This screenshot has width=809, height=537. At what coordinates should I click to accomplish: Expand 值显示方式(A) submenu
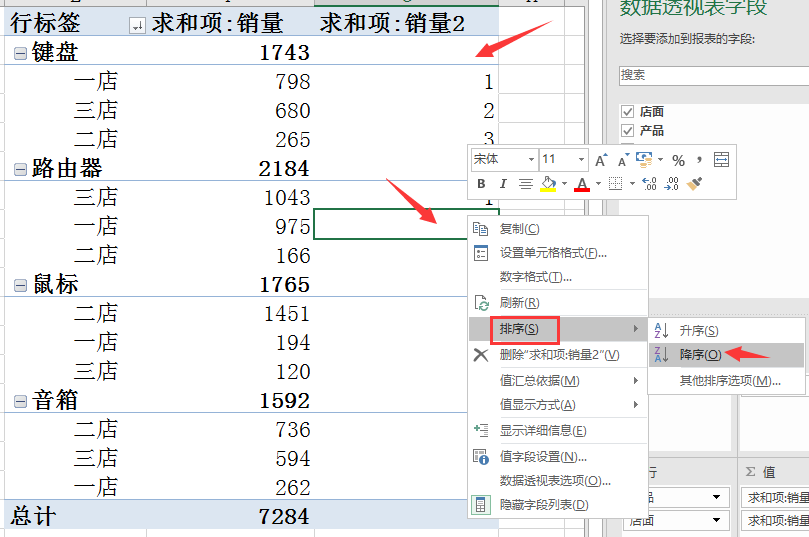click(x=558, y=405)
